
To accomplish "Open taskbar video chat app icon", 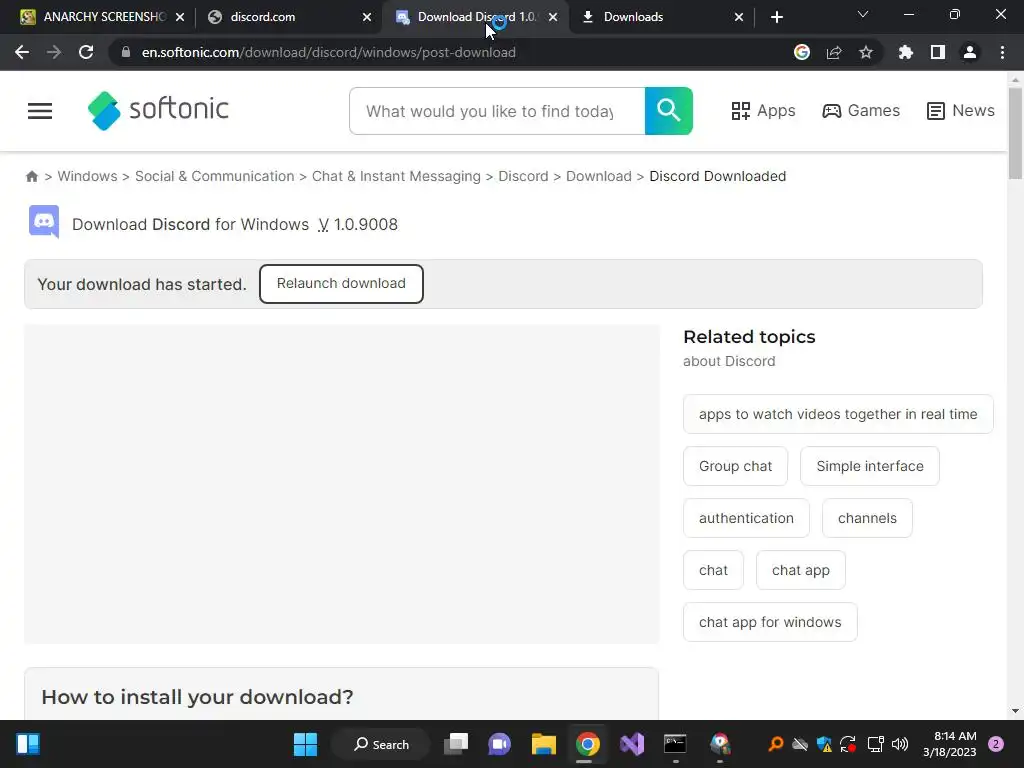I will pos(500,744).
